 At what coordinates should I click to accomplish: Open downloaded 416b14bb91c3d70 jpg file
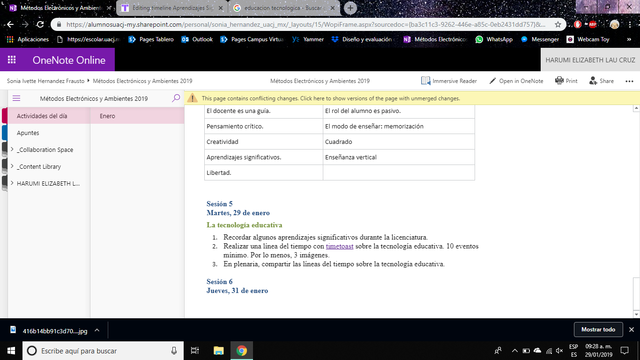[x=49, y=331]
